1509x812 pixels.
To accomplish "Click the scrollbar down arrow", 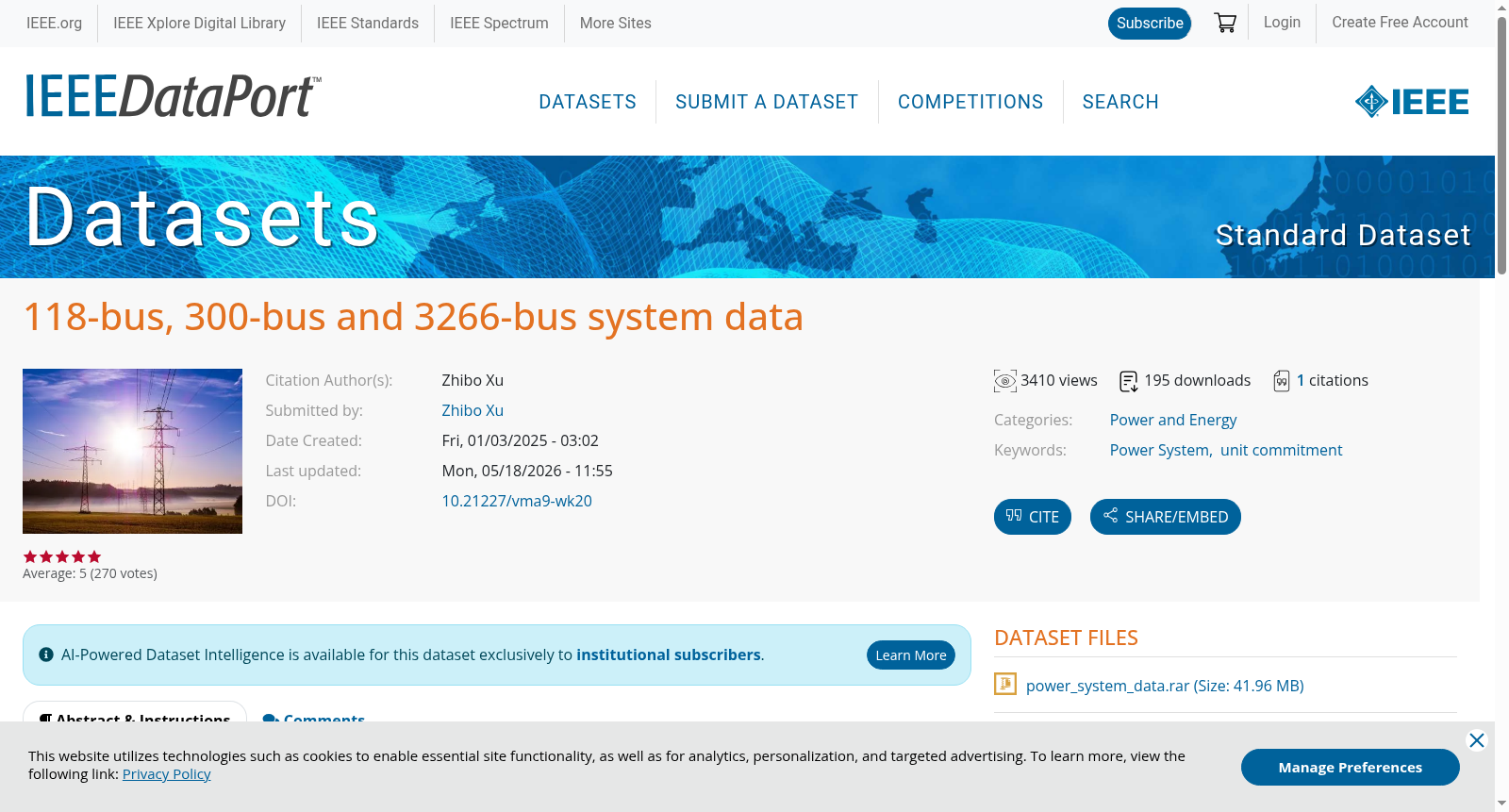I will click(x=1501, y=804).
